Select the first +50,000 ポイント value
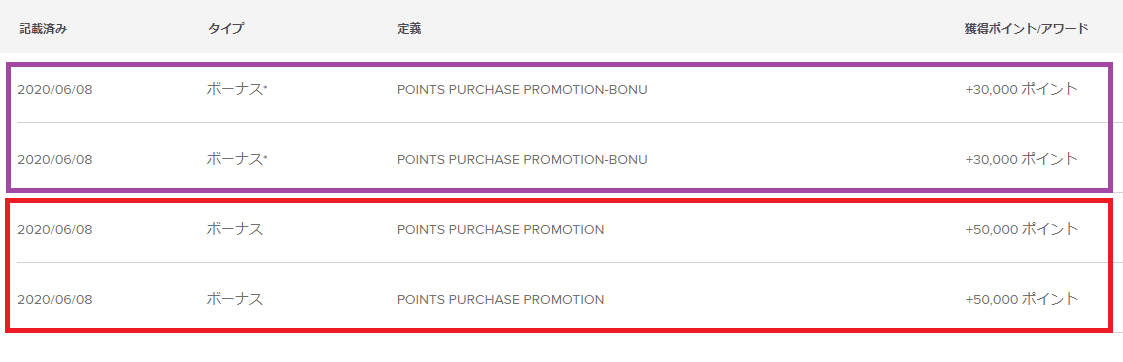The width and height of the screenshot is (1123, 362). pyautogui.click(x=1021, y=229)
